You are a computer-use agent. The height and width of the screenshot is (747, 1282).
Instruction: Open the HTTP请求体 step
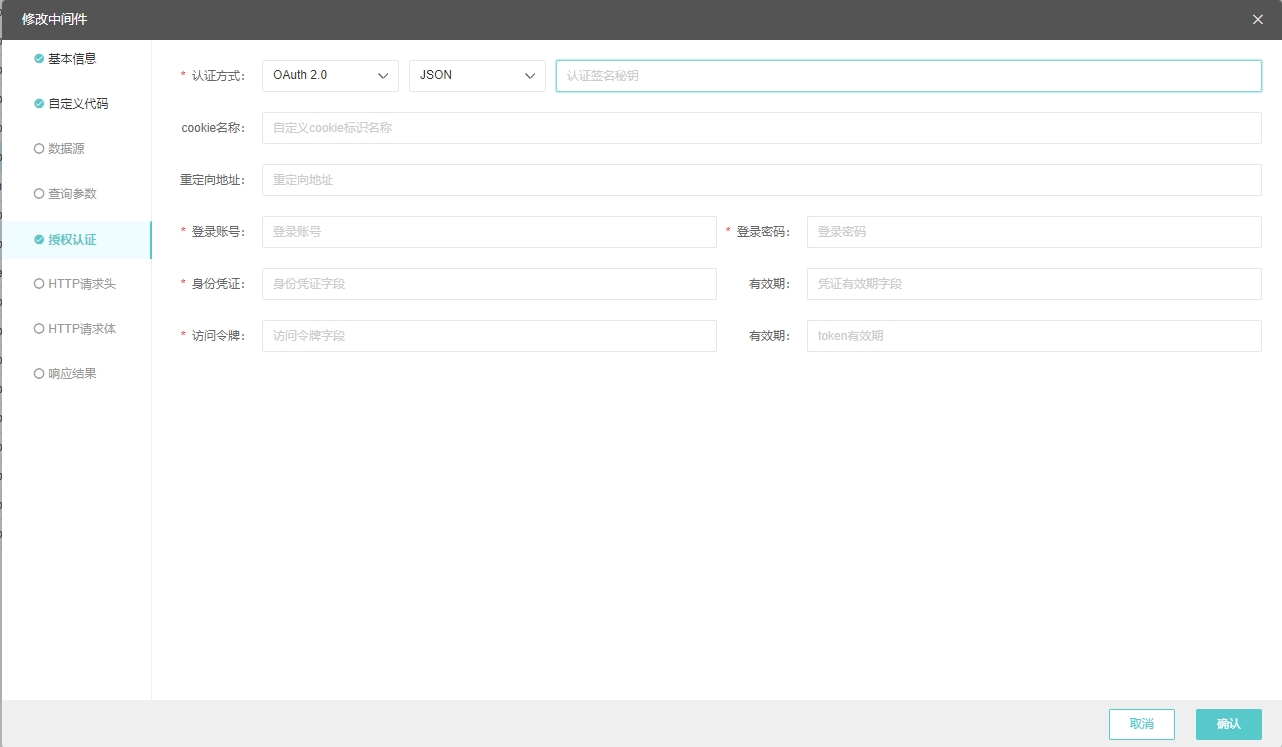pyautogui.click(x=82, y=329)
